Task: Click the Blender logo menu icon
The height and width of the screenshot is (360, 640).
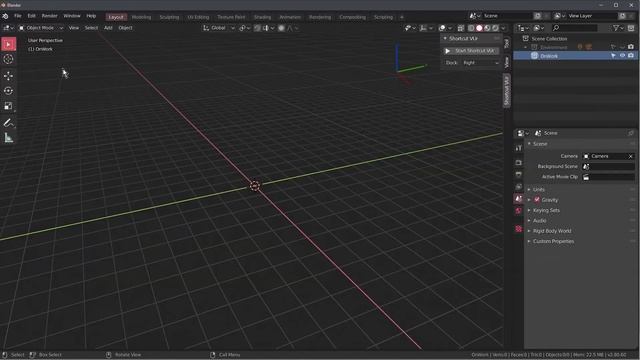Action: pyautogui.click(x=5, y=16)
